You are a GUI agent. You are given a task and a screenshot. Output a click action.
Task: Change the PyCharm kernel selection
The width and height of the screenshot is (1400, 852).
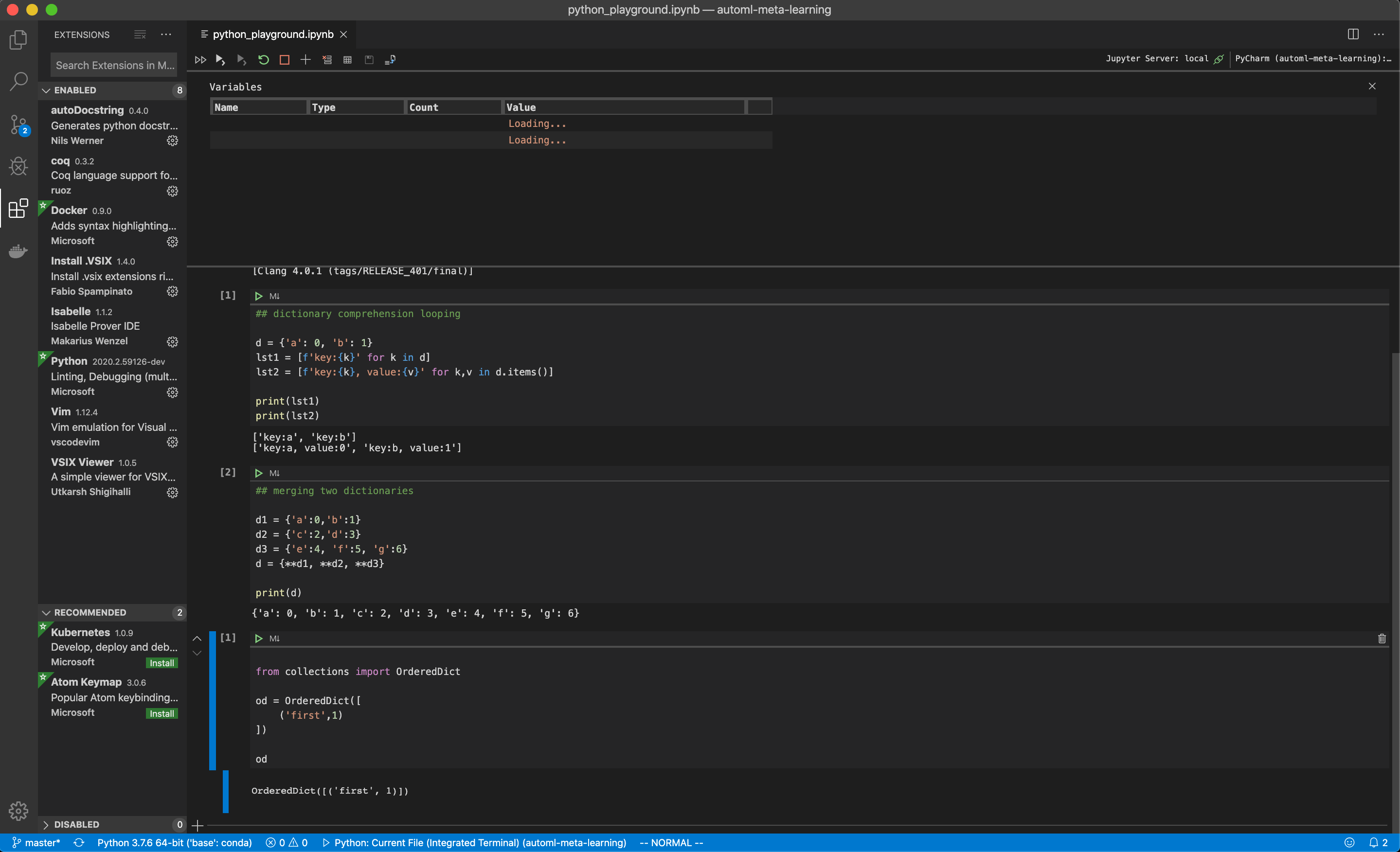(1312, 58)
